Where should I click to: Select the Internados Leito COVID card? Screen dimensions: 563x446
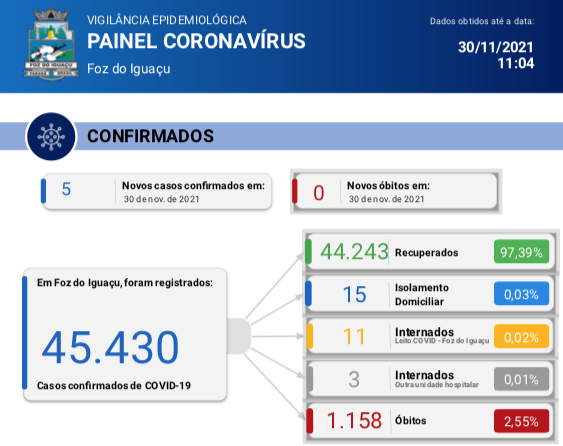[x=430, y=336]
